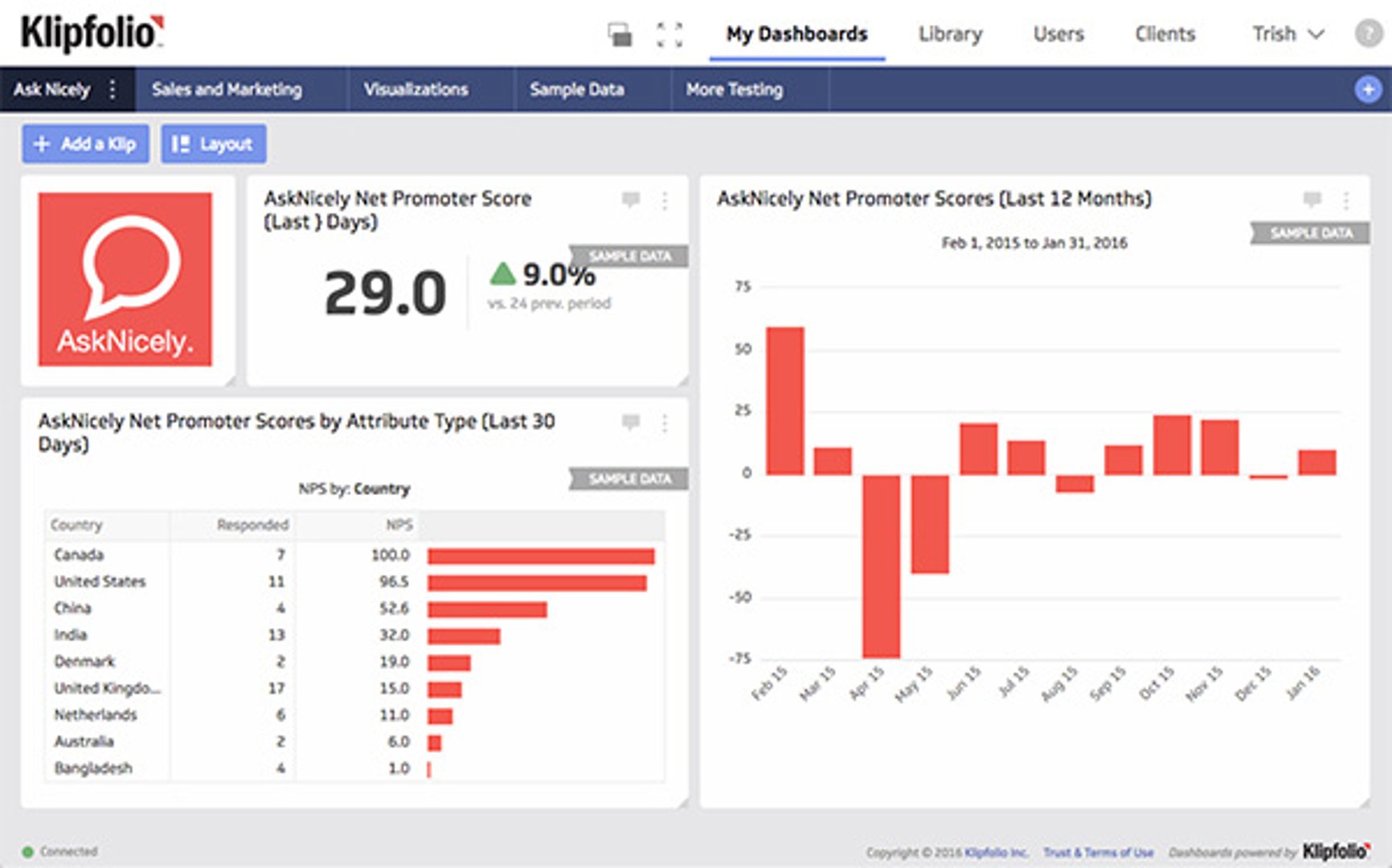Viewport: 1392px width, 868px height.
Task: Open the TV mode screens icon
Action: pos(620,35)
